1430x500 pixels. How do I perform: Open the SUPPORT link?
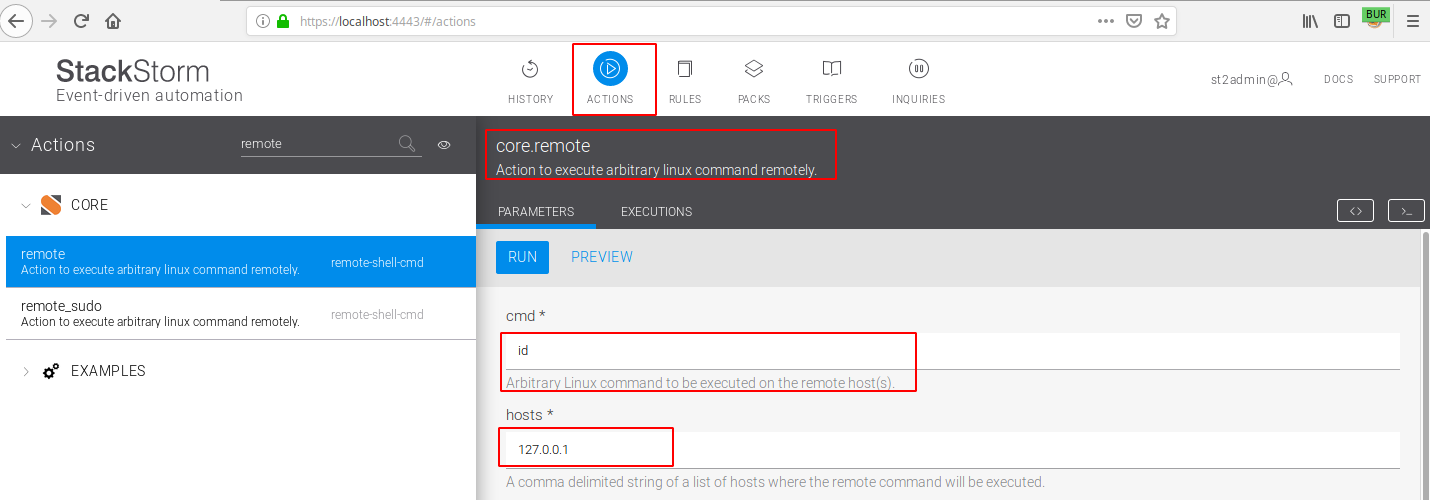1397,79
